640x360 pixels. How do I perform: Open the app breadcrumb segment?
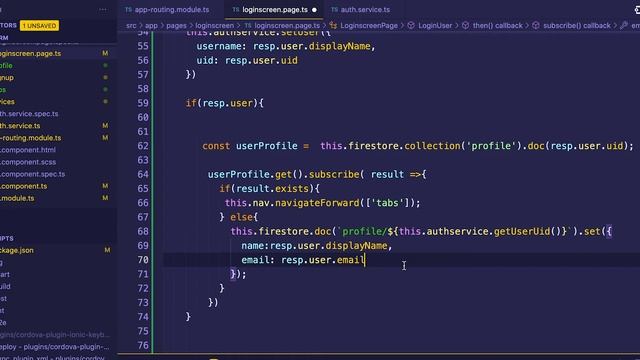151,25
